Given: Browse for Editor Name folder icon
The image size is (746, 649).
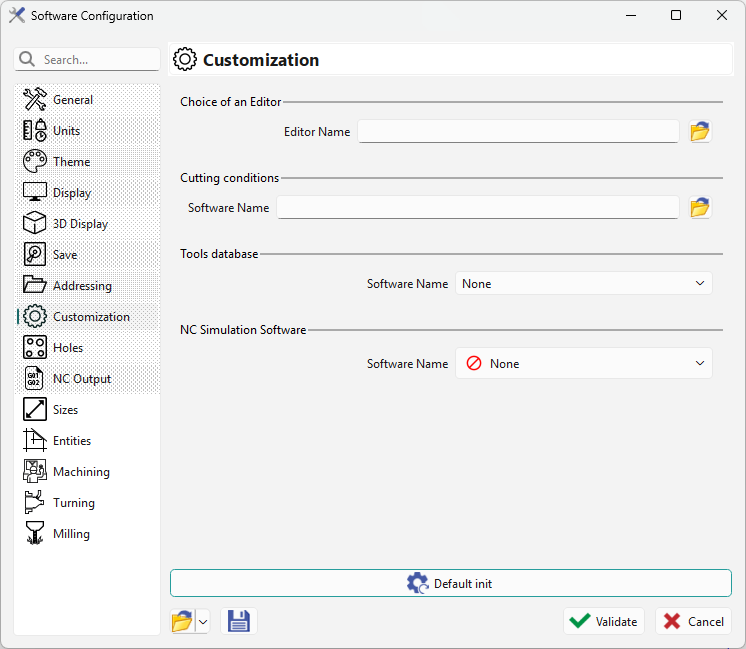Looking at the screenshot, I should (x=700, y=131).
